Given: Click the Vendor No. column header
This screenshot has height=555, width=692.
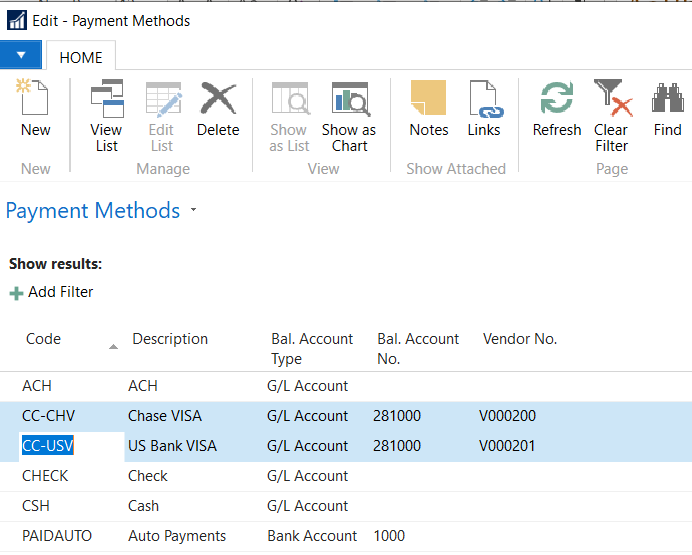Looking at the screenshot, I should [519, 339].
